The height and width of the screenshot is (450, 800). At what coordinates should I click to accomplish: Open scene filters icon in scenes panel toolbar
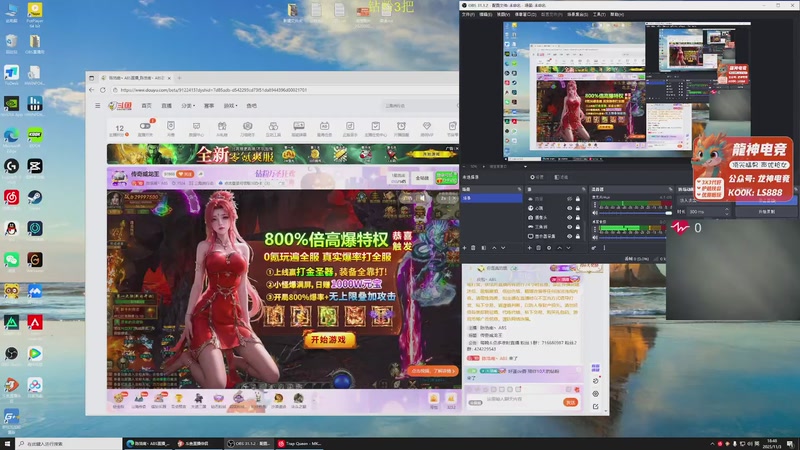click(484, 248)
